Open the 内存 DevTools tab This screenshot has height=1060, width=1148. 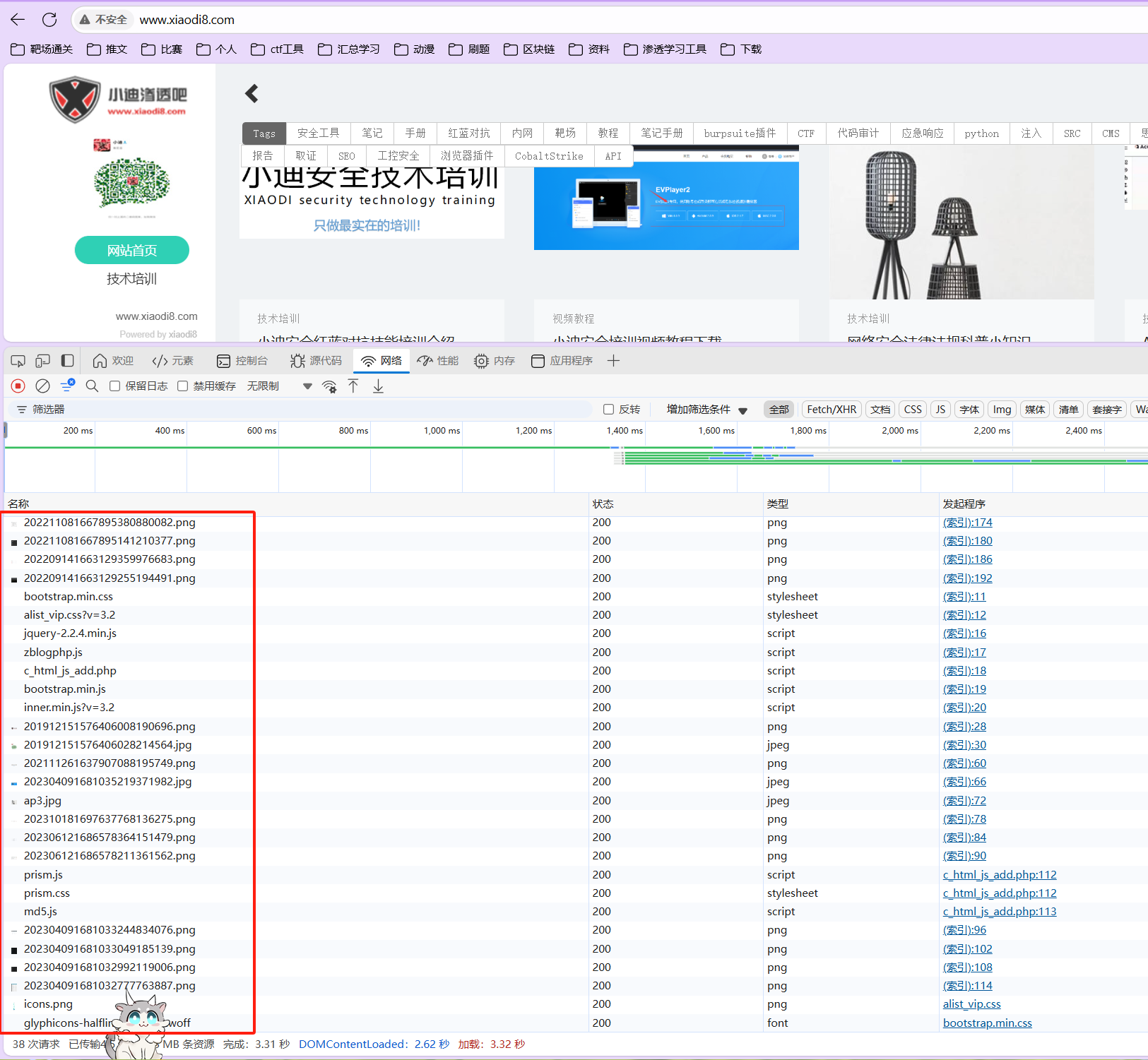(495, 361)
